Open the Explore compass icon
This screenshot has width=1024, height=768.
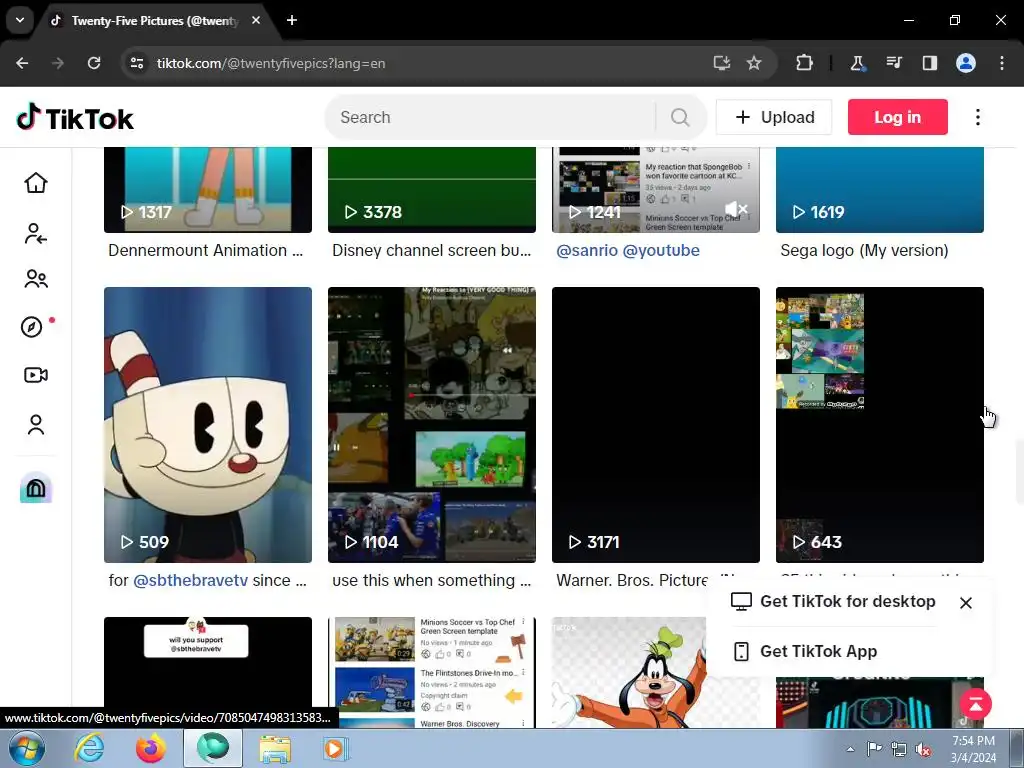point(31,327)
